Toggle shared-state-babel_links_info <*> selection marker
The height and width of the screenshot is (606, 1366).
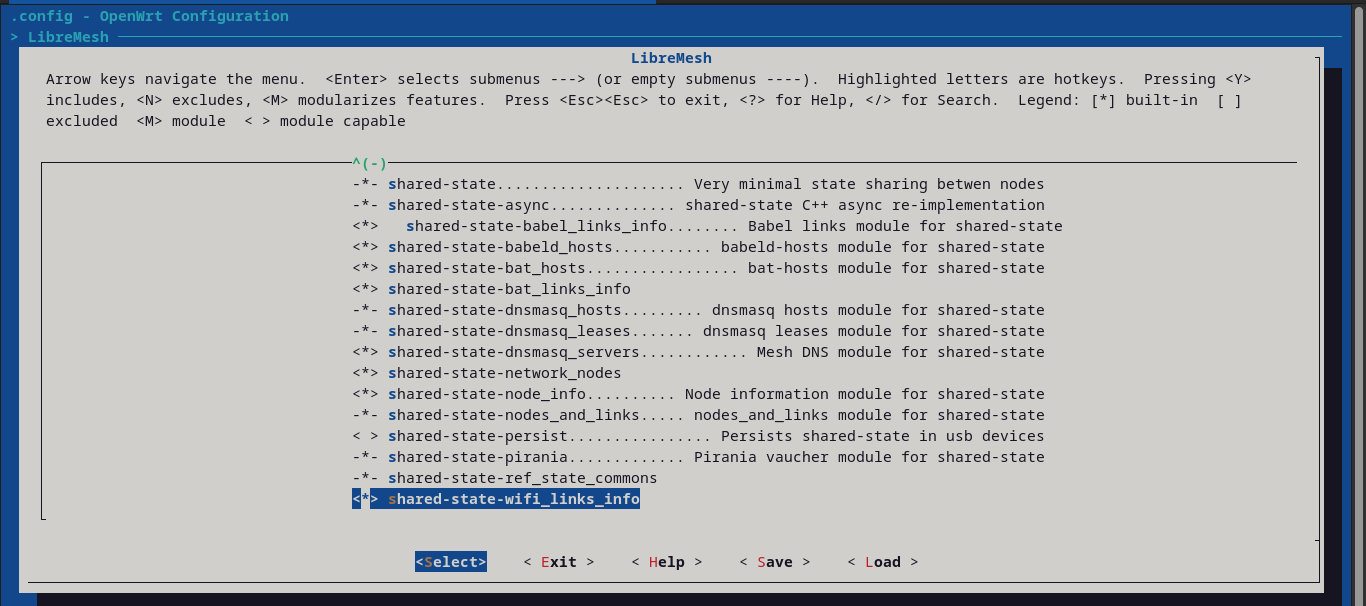coord(365,226)
